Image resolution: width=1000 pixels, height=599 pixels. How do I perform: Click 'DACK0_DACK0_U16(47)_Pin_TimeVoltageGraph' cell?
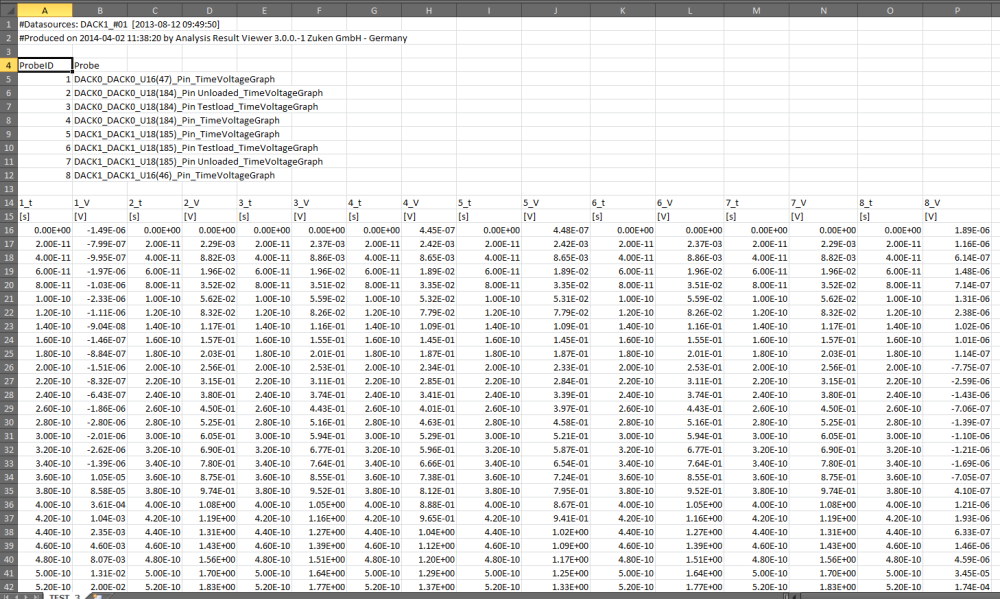pos(174,79)
